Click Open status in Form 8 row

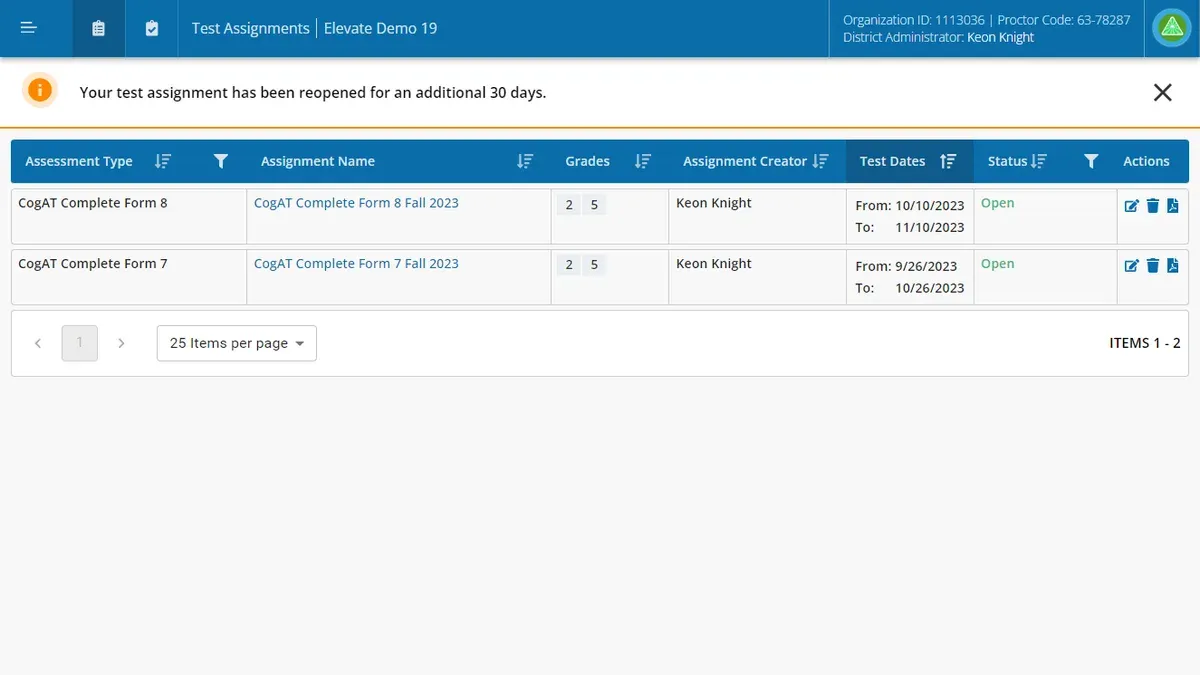(x=997, y=203)
